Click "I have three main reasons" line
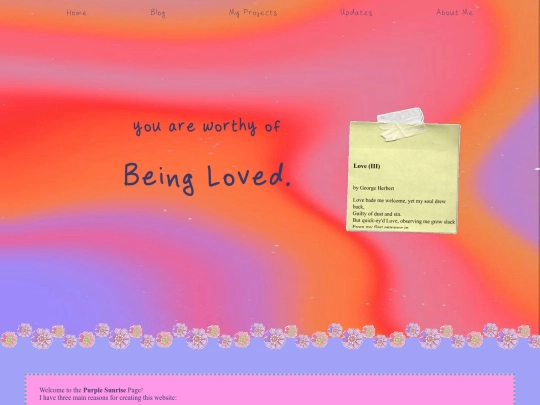Screen dimensions: 540x405 coord(108,398)
